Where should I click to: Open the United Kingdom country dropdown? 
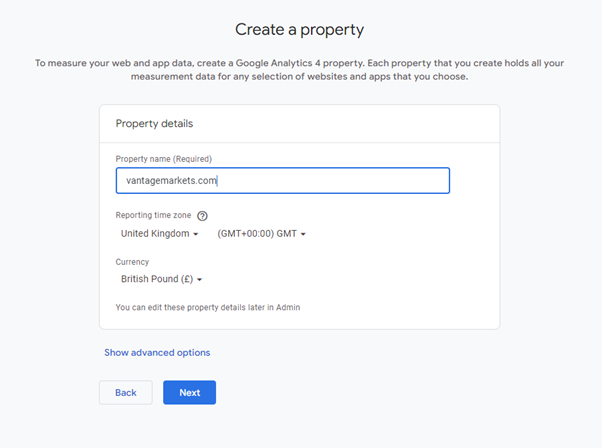click(159, 234)
